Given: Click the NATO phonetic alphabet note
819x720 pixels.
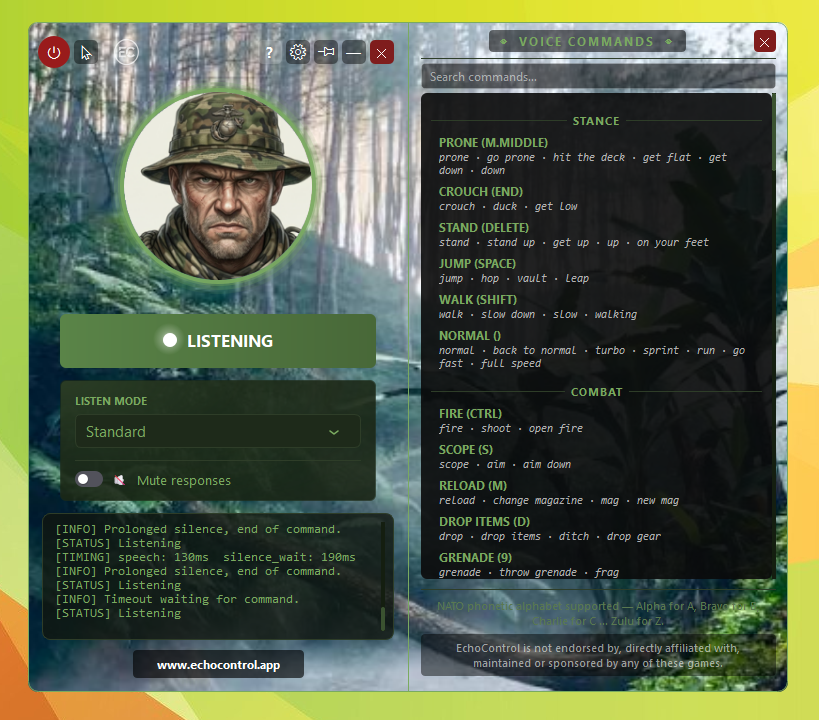Looking at the screenshot, I should 598,613.
